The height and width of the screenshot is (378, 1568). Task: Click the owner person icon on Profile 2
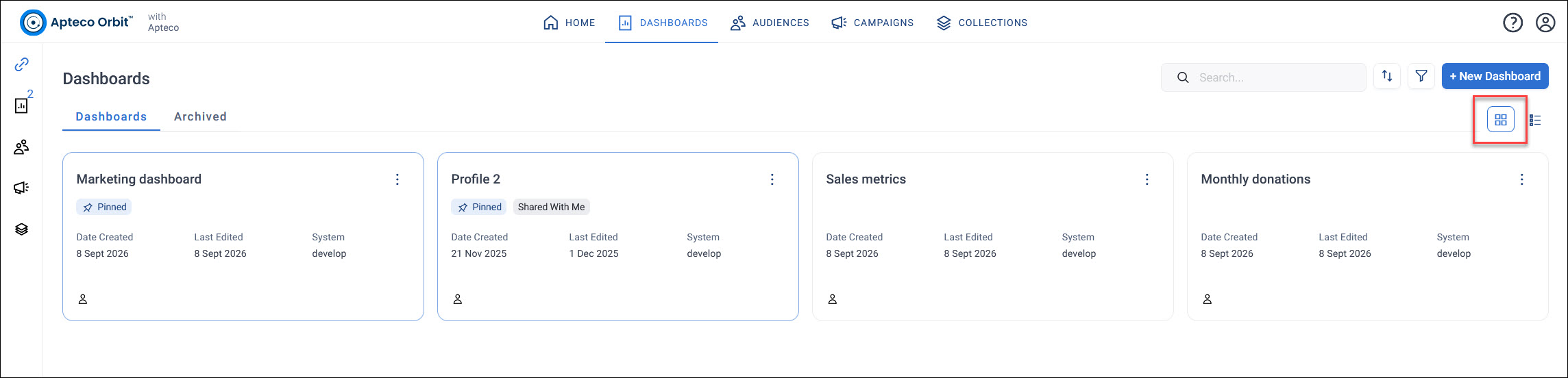(458, 299)
